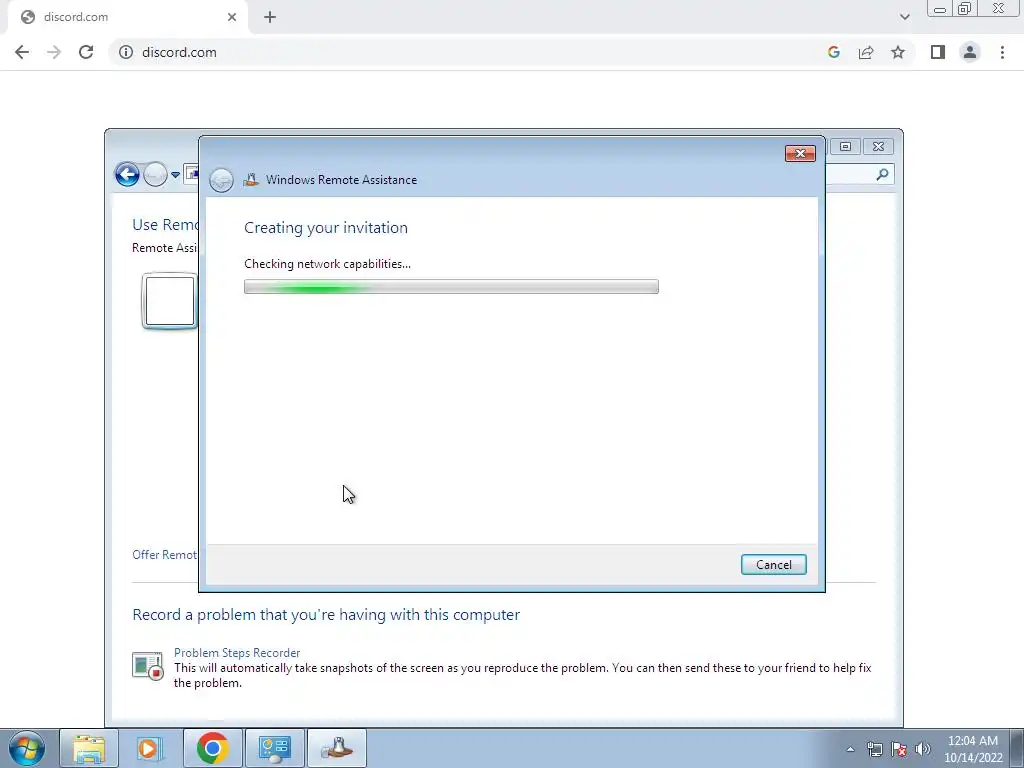Image resolution: width=1024 pixels, height=768 pixels.
Task: Open Windows Explorer from taskbar
Action: pyautogui.click(x=89, y=748)
